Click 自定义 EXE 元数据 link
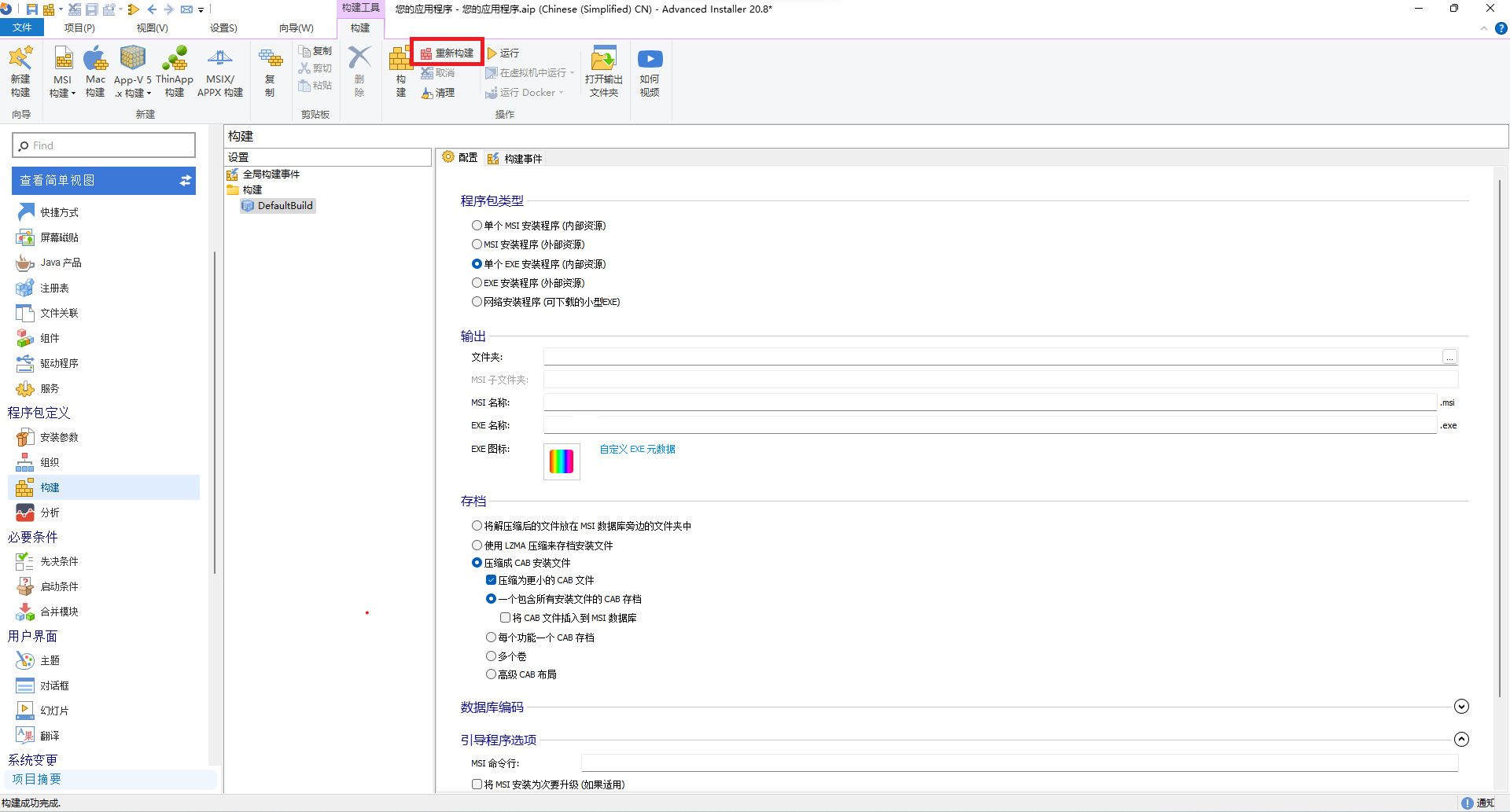Screen dimensions: 1510x812 click(638, 450)
